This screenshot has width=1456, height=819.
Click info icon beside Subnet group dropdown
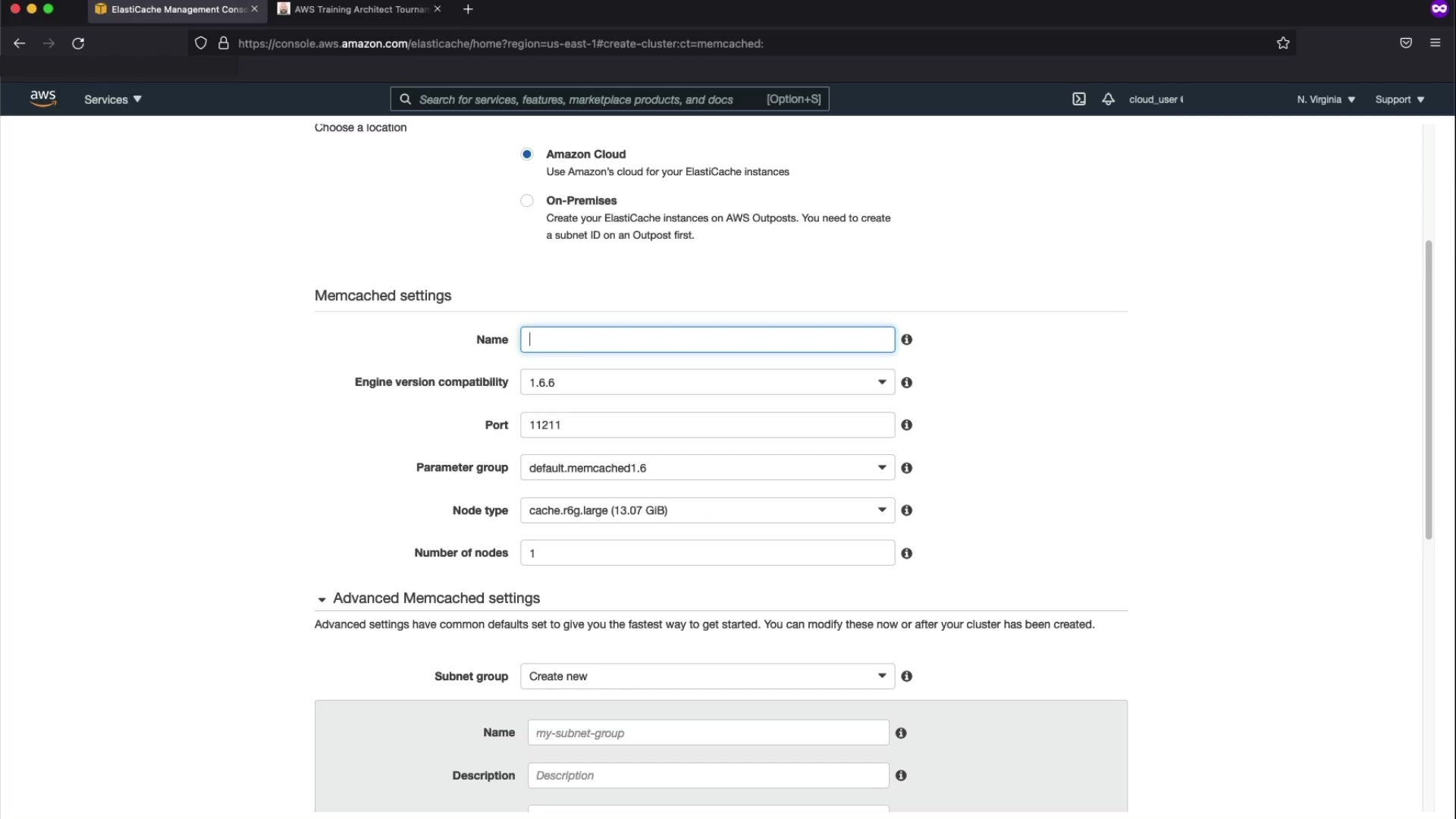click(x=906, y=676)
